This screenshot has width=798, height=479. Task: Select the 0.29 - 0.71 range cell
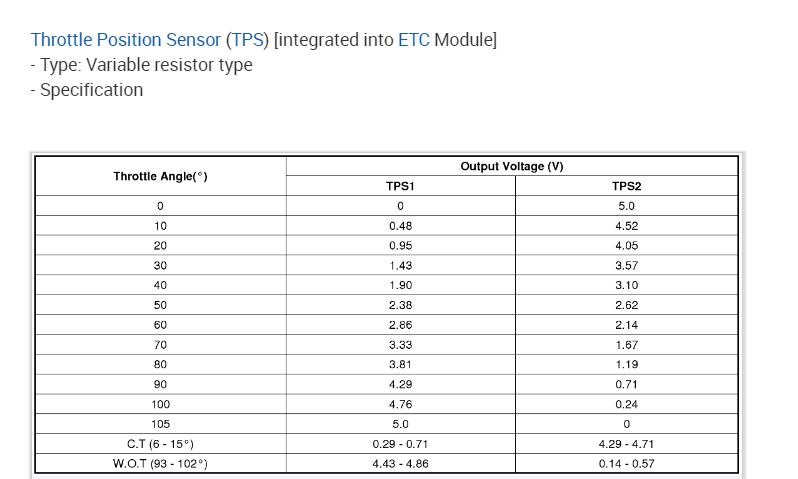click(x=400, y=444)
